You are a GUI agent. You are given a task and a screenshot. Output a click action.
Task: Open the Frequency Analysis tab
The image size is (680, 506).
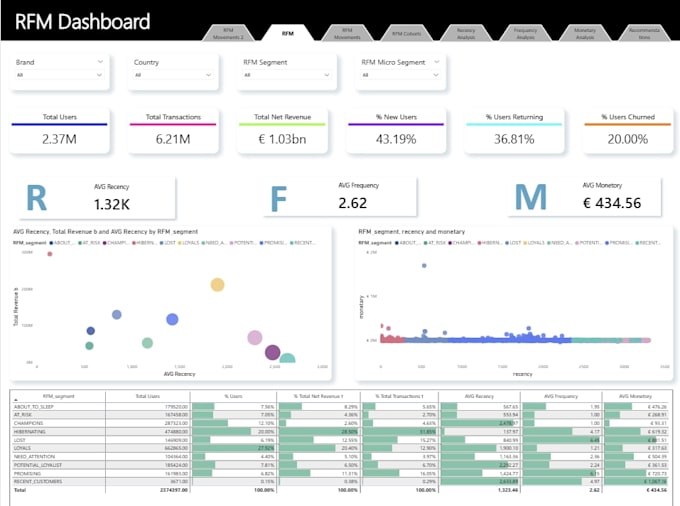point(525,33)
